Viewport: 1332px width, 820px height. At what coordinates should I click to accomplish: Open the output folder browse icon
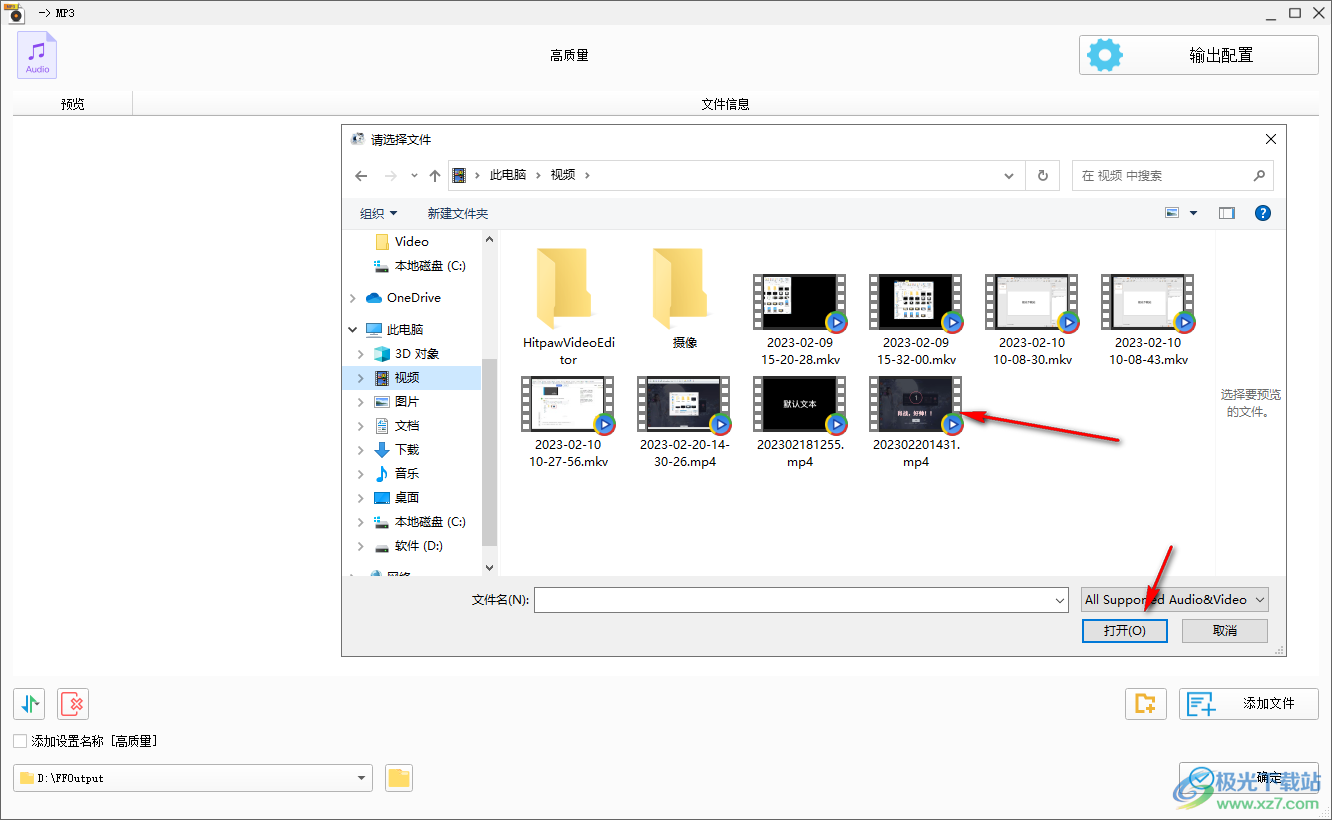point(399,778)
